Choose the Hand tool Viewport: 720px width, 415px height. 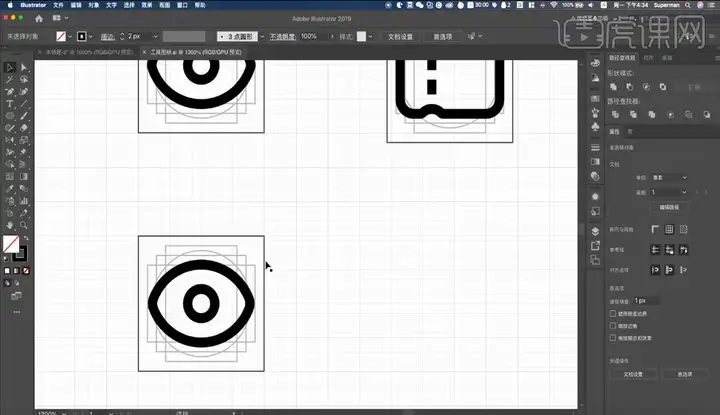pos(9,225)
